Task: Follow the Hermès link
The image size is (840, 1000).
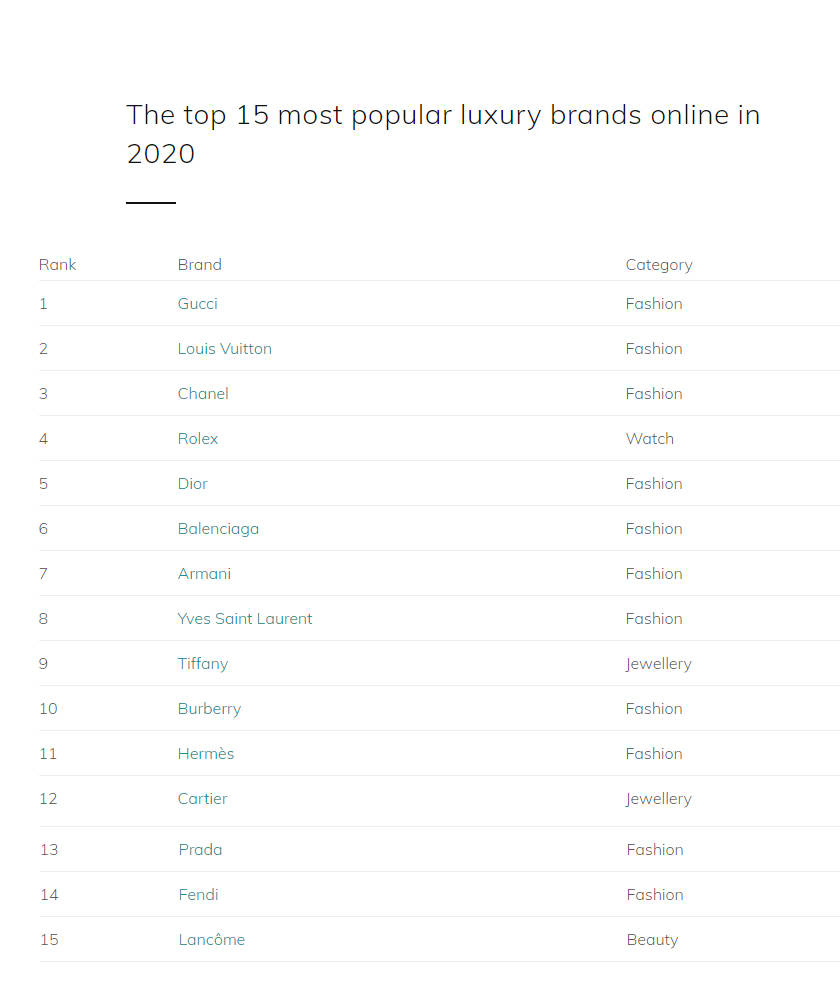Action: 206,754
